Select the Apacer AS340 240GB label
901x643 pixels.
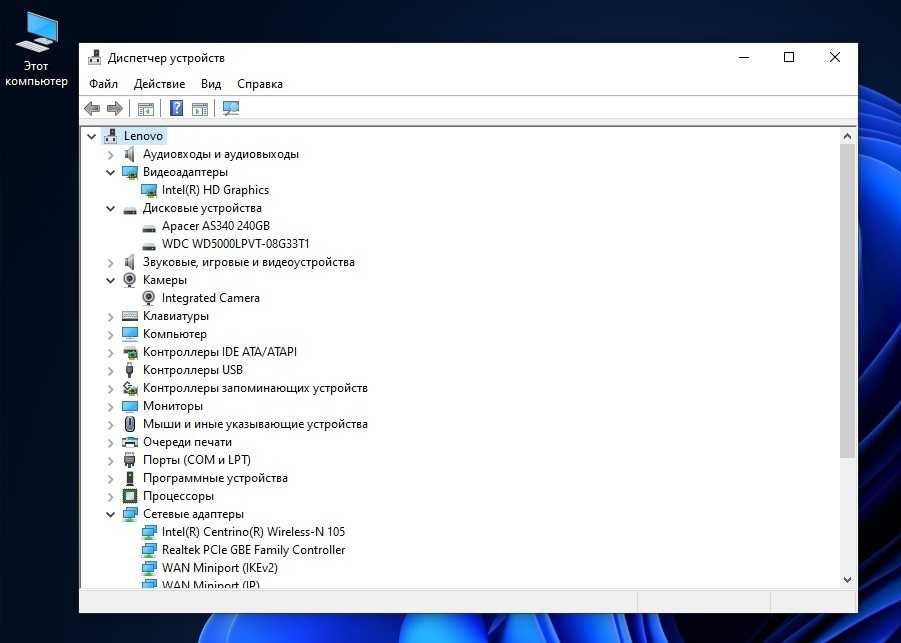click(x=215, y=226)
